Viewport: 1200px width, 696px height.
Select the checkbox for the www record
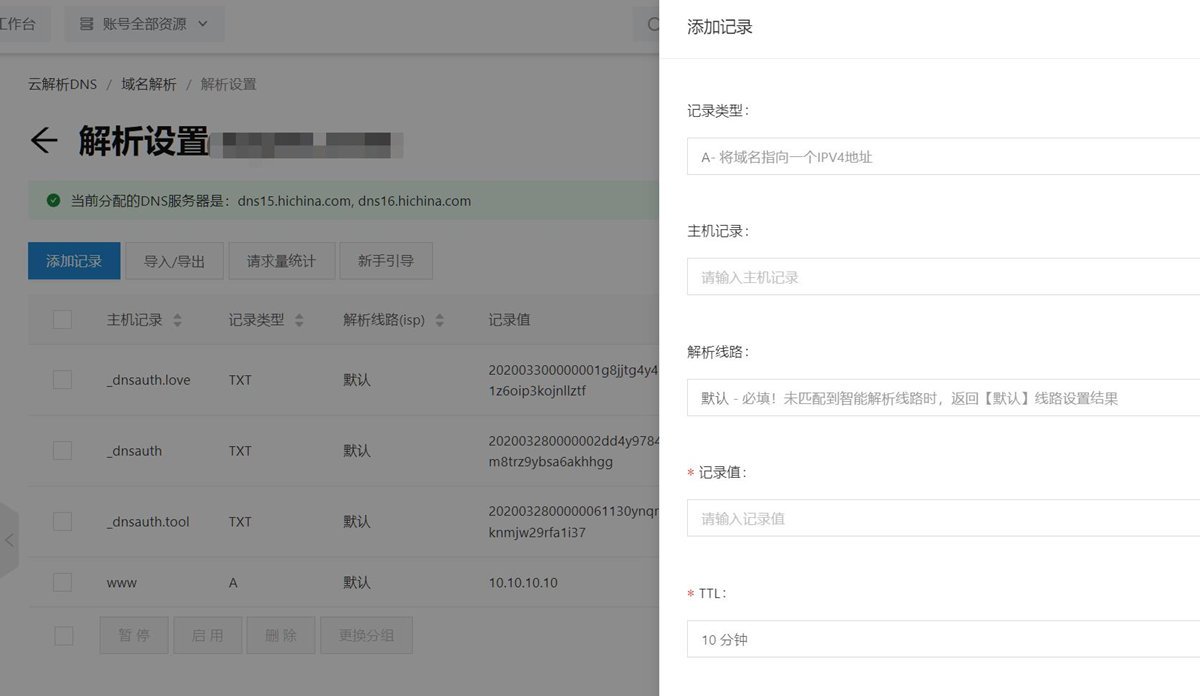click(62, 582)
